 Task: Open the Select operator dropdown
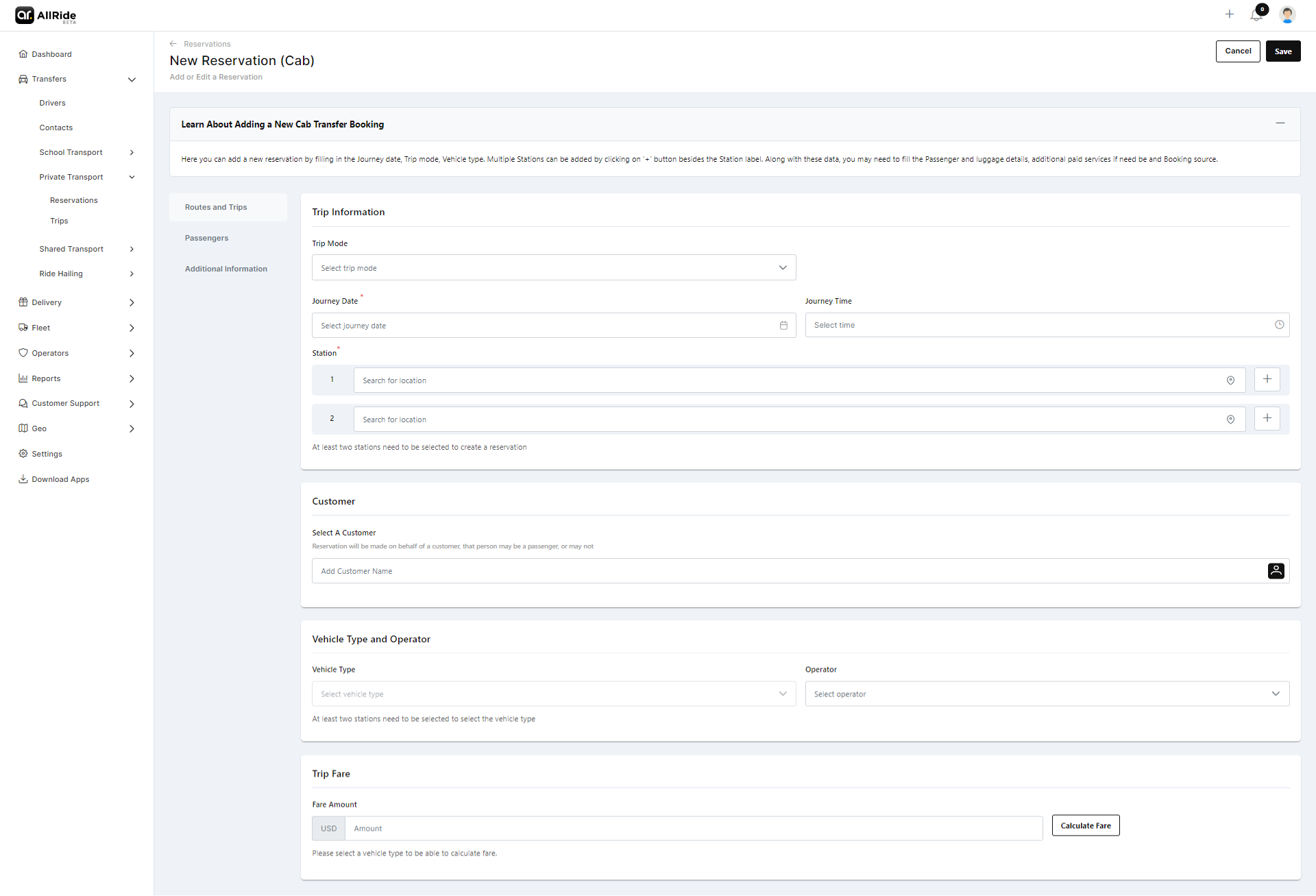click(x=1047, y=694)
